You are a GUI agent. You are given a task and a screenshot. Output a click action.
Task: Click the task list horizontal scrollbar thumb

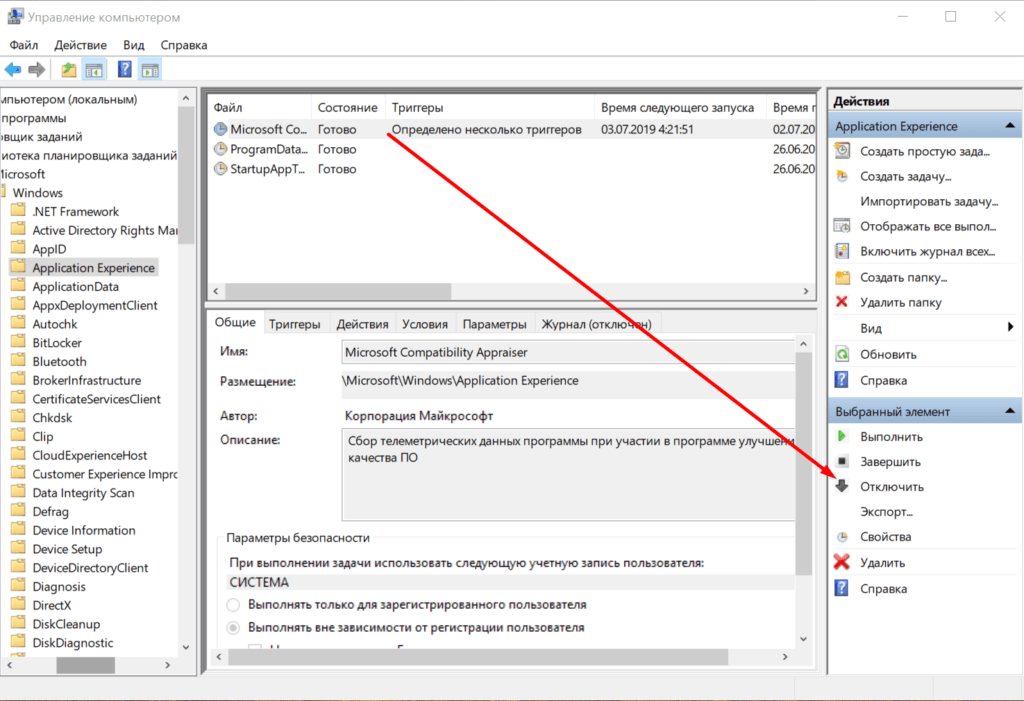point(338,291)
